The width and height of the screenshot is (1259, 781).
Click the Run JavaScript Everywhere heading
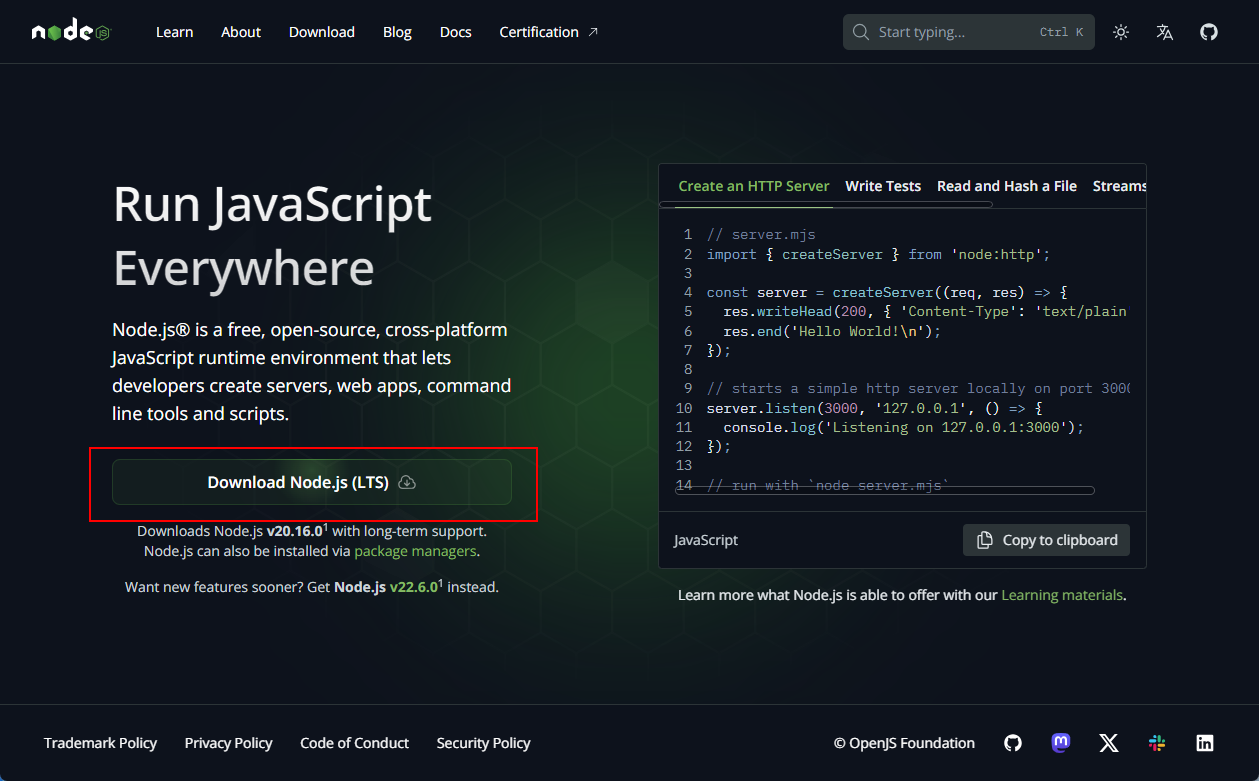272,236
